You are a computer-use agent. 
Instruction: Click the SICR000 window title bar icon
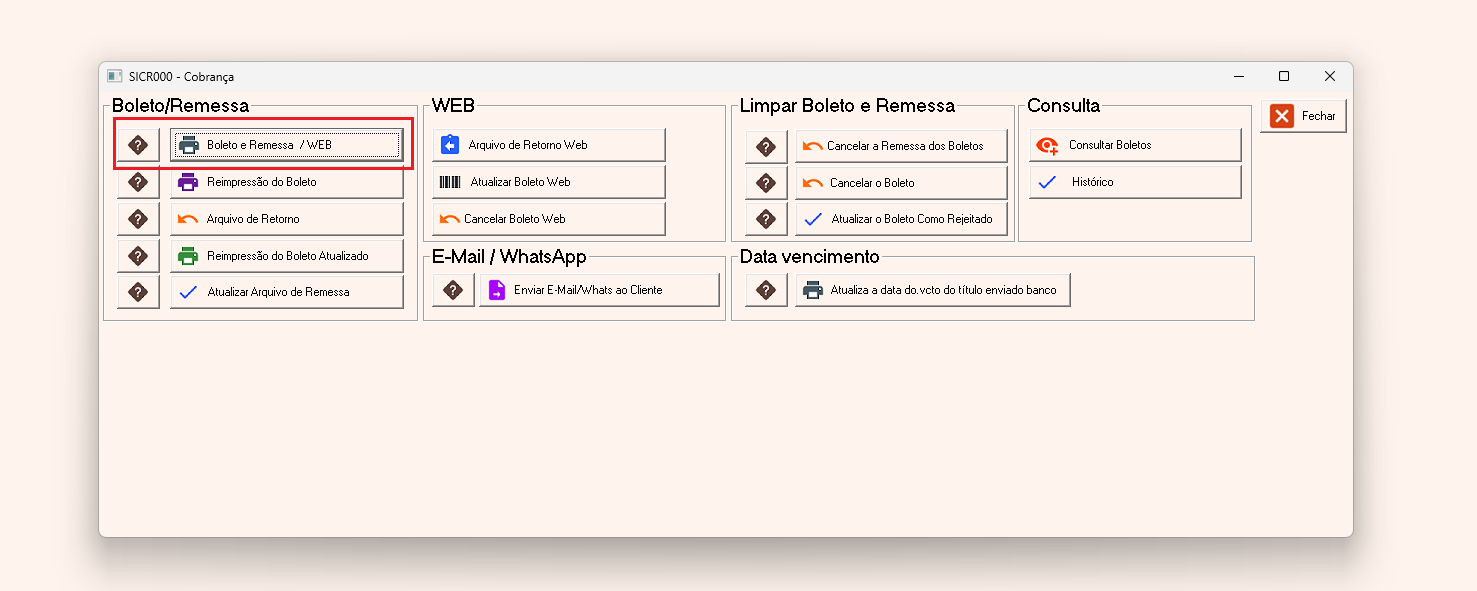[x=115, y=77]
